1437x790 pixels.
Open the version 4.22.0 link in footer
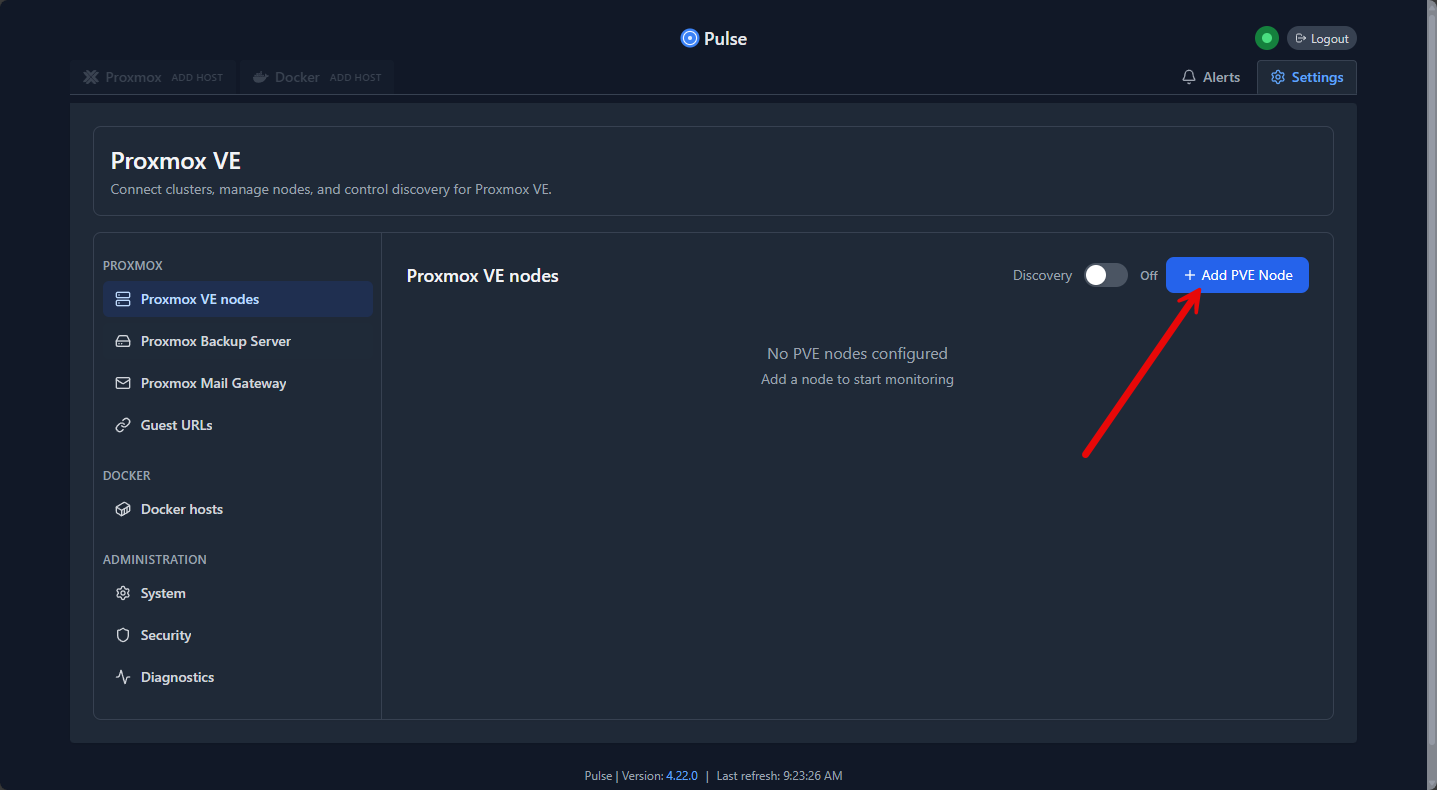click(x=681, y=776)
